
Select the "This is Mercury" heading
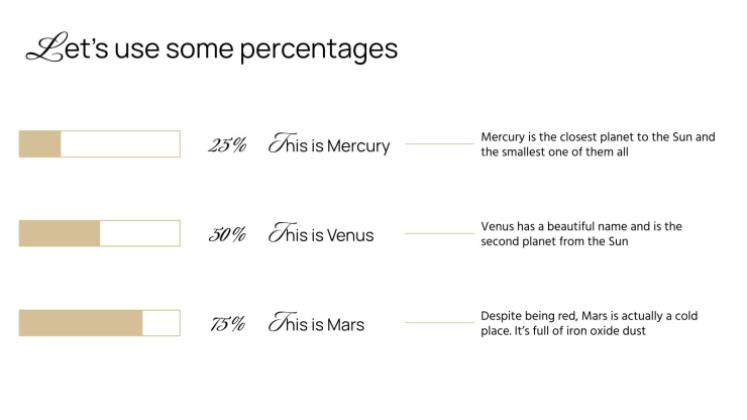(x=328, y=146)
